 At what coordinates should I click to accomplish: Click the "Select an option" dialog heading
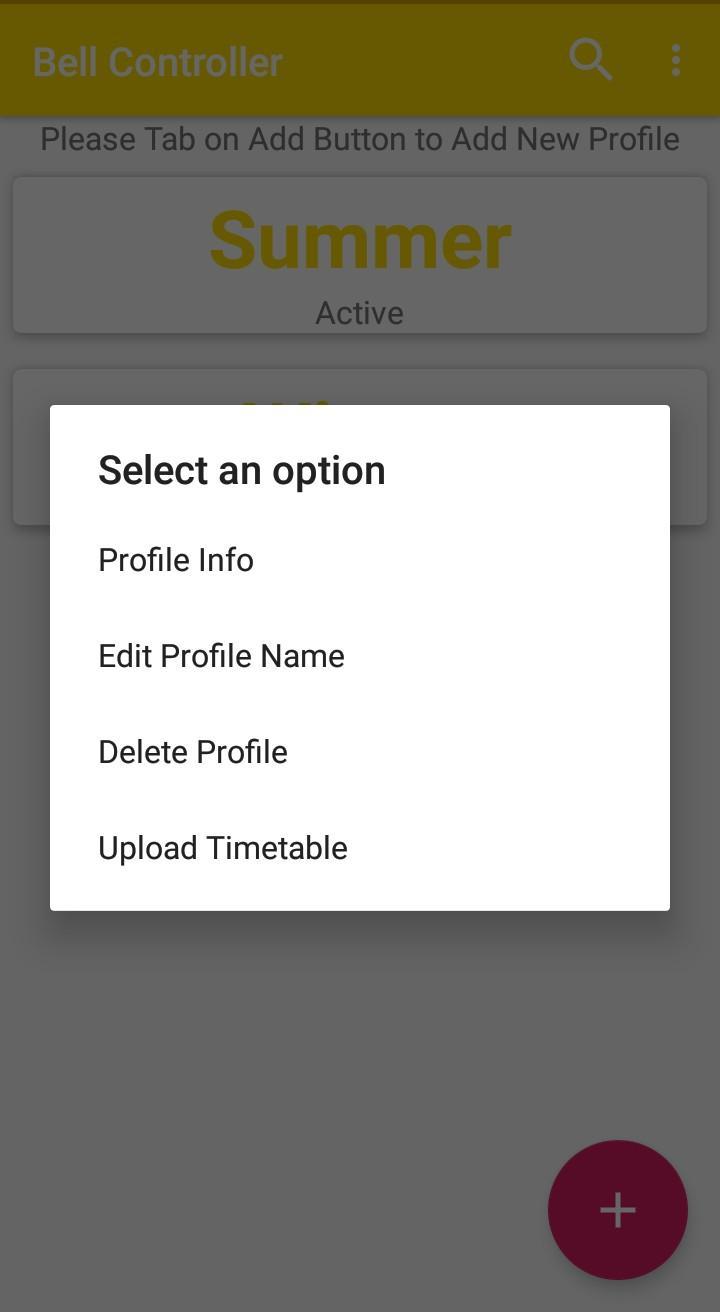point(241,470)
